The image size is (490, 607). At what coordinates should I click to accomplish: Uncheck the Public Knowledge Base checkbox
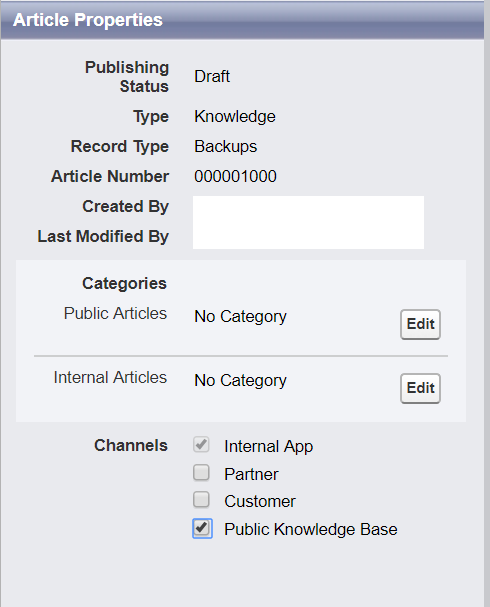coord(202,528)
